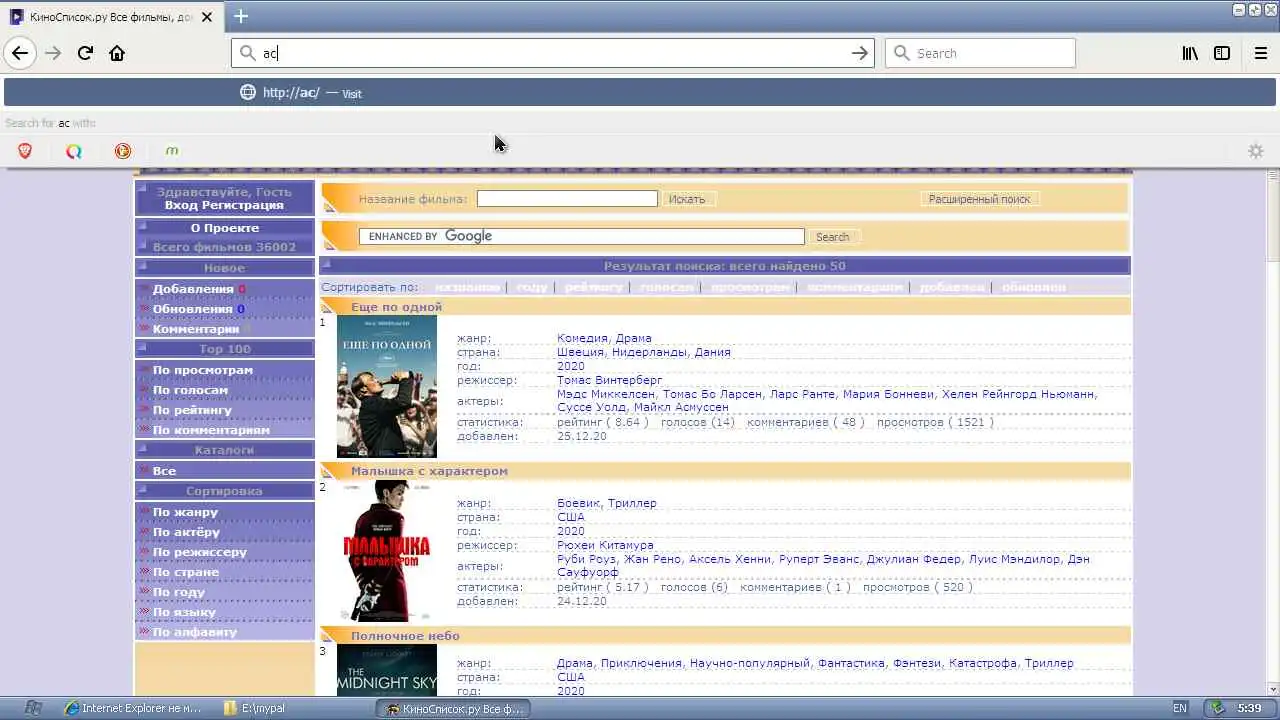Open Windows Start button in taskbar
1280x720 pixels.
click(33, 708)
